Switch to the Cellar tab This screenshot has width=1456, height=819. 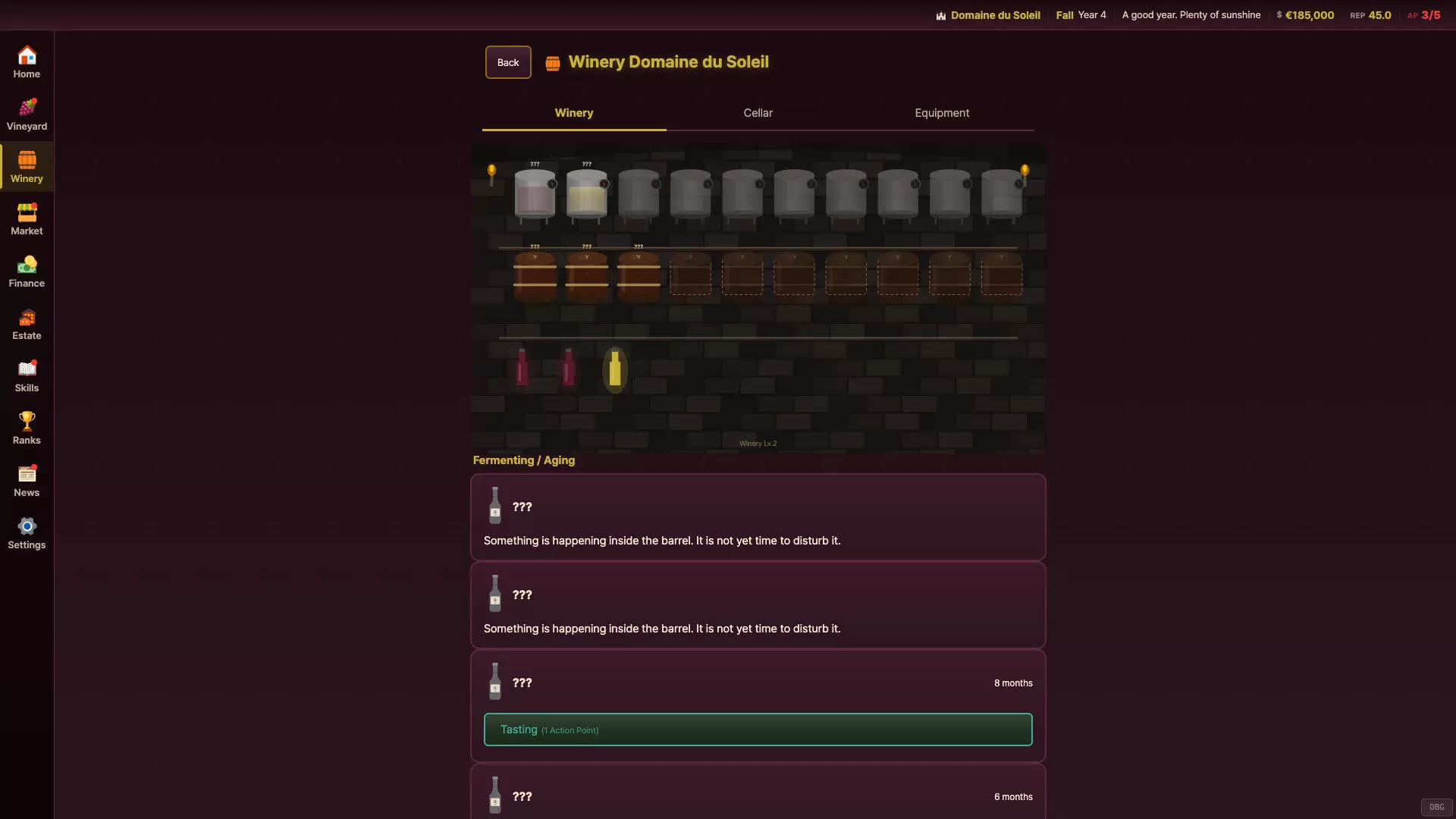coord(758,113)
